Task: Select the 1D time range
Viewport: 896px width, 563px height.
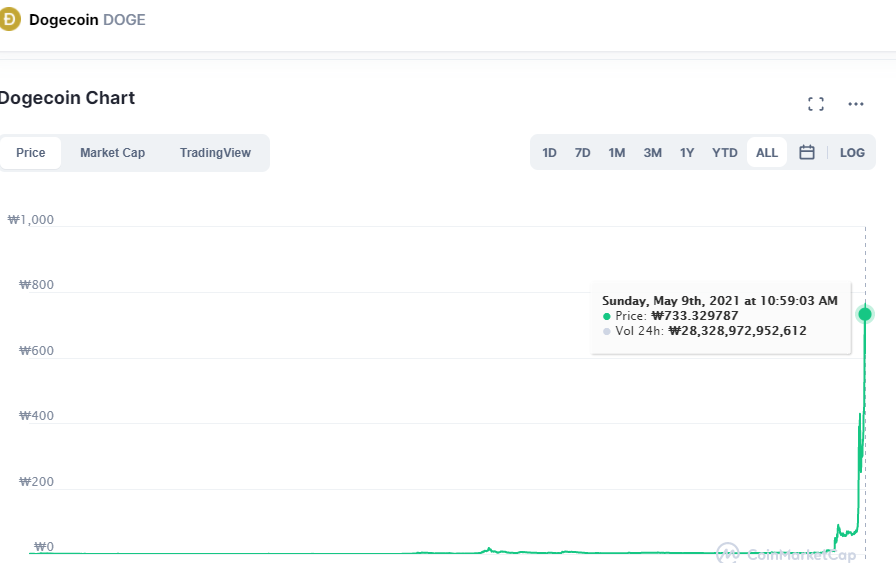Action: (x=549, y=153)
